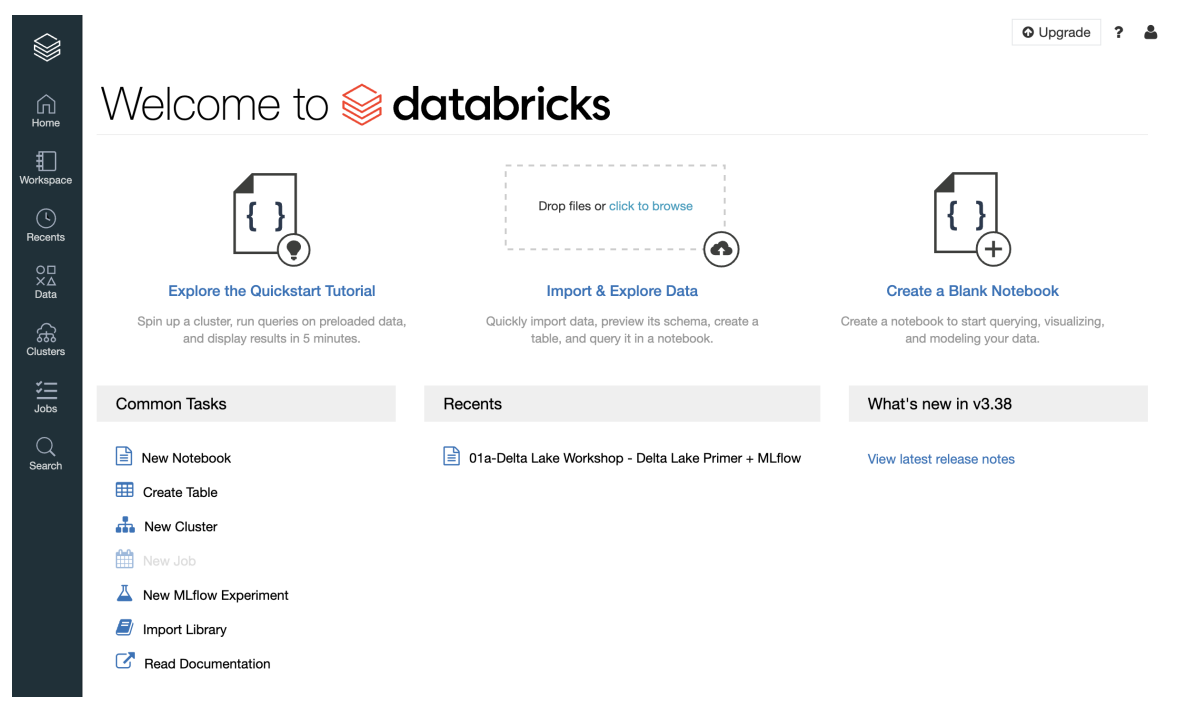This screenshot has width=1187, height=713.
Task: Click the "click to browse" link
Action: click(x=650, y=206)
